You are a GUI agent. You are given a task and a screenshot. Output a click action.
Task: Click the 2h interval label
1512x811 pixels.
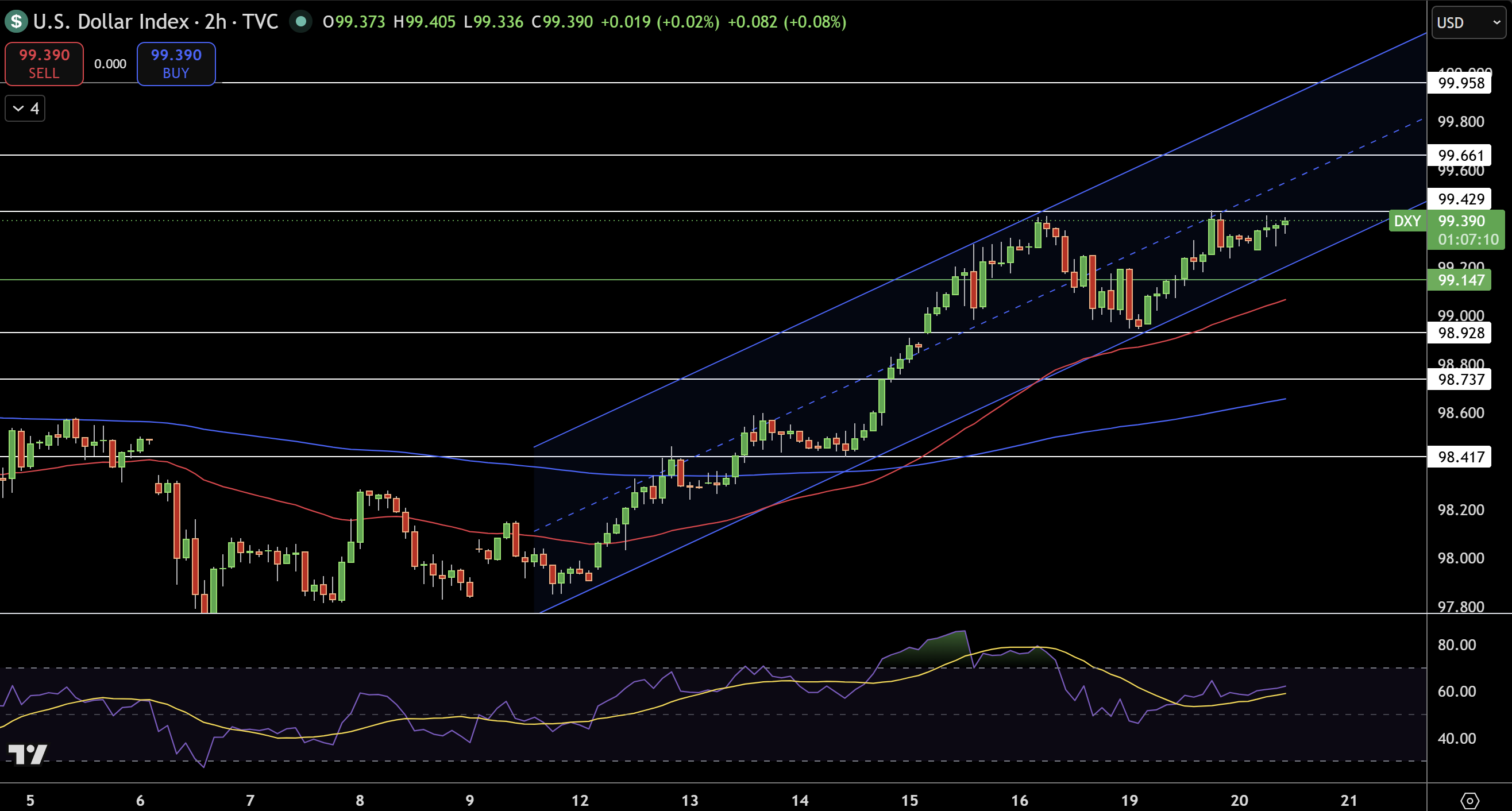[x=215, y=22]
